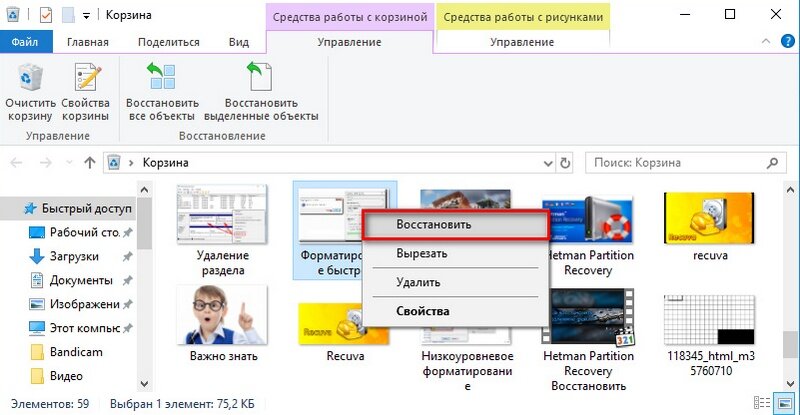Click Restore all items (Восстановить все объекты)
800x415 pixels.
point(162,92)
